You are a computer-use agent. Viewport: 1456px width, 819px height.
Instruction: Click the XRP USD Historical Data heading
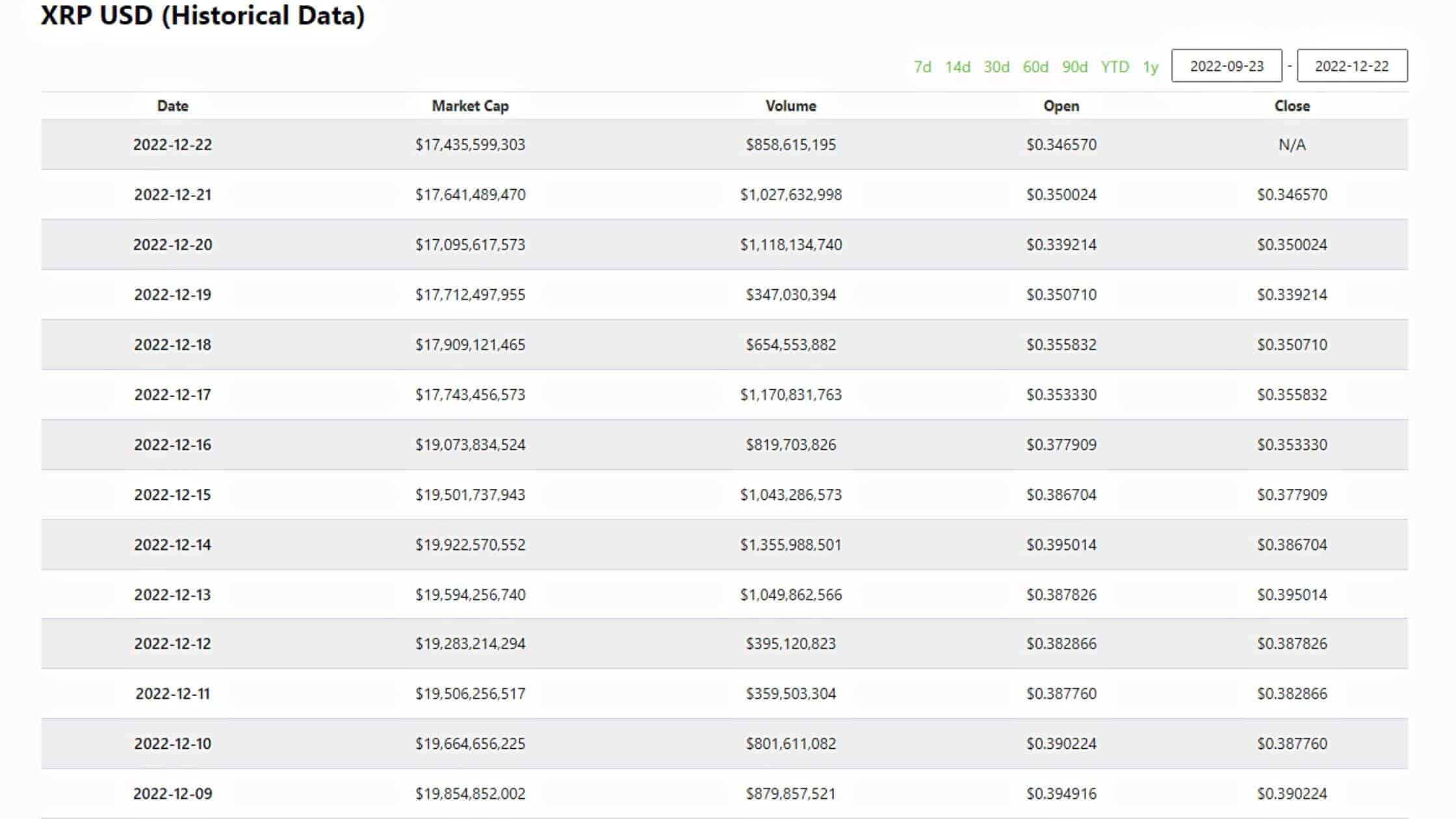point(203,16)
